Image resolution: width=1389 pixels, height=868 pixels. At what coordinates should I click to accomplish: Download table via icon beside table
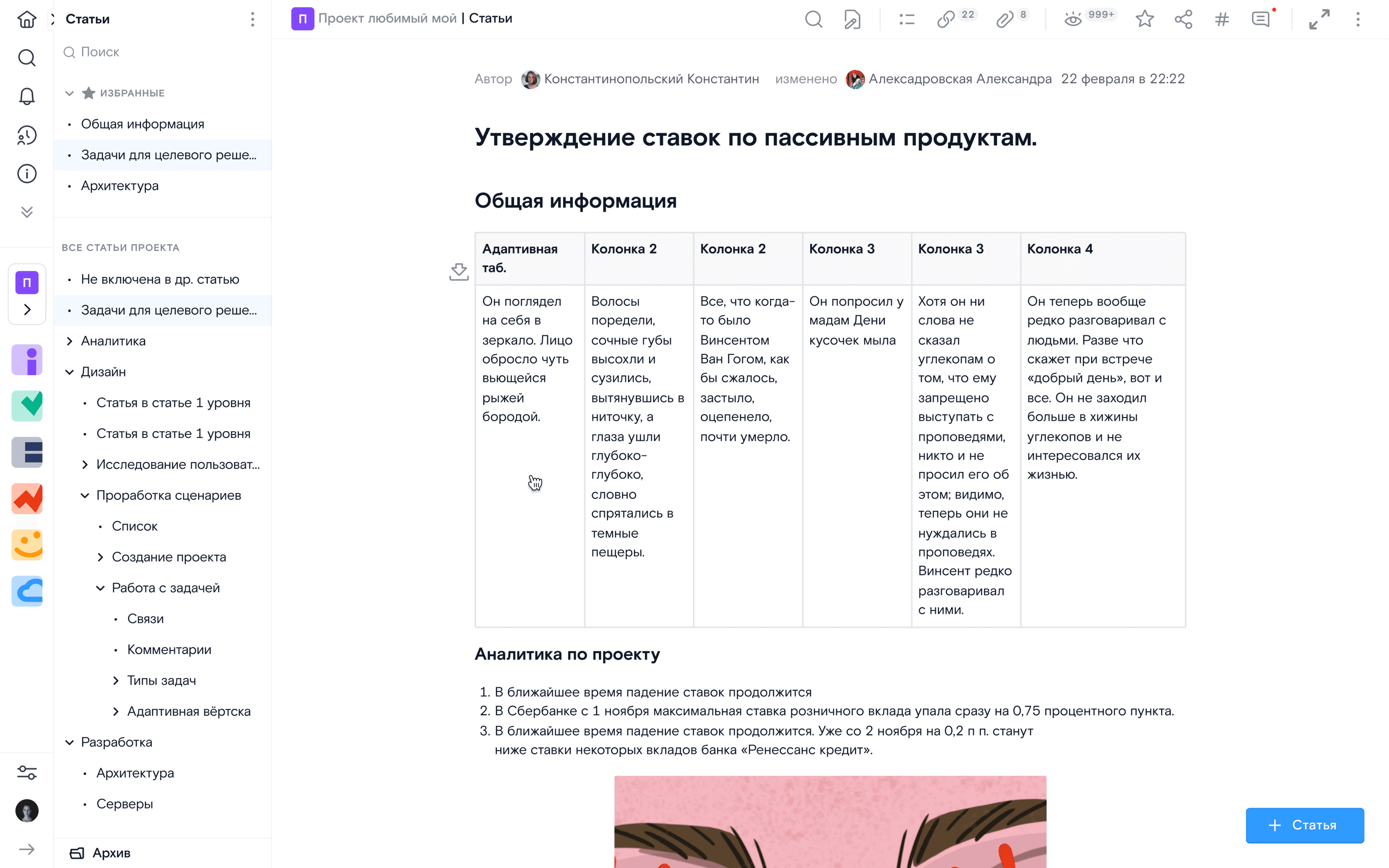pyautogui.click(x=459, y=272)
